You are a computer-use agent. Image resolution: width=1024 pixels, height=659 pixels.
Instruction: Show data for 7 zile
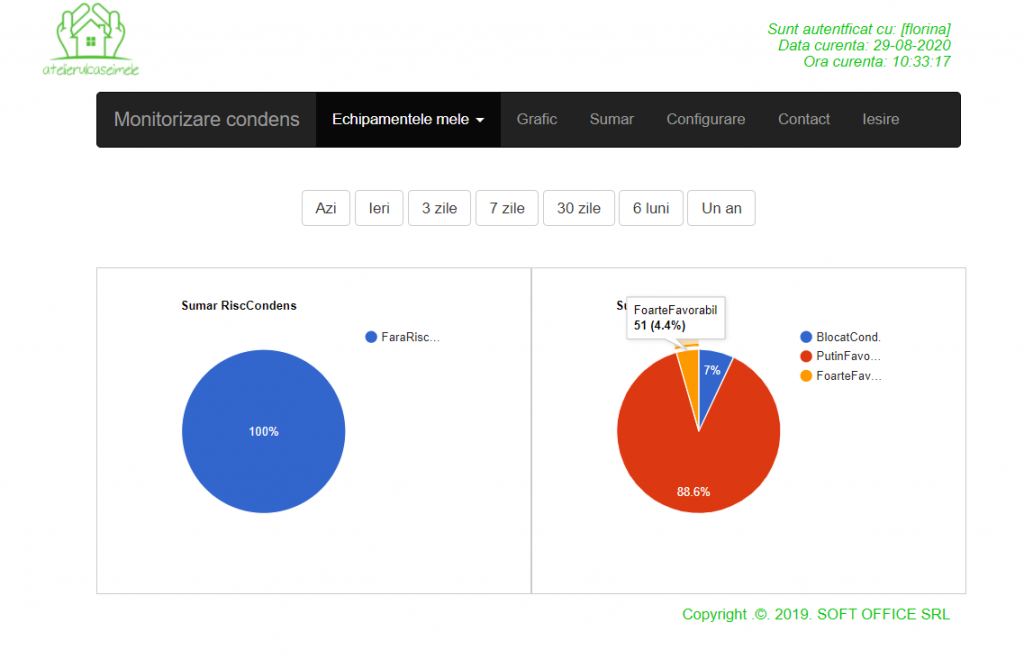click(x=507, y=208)
